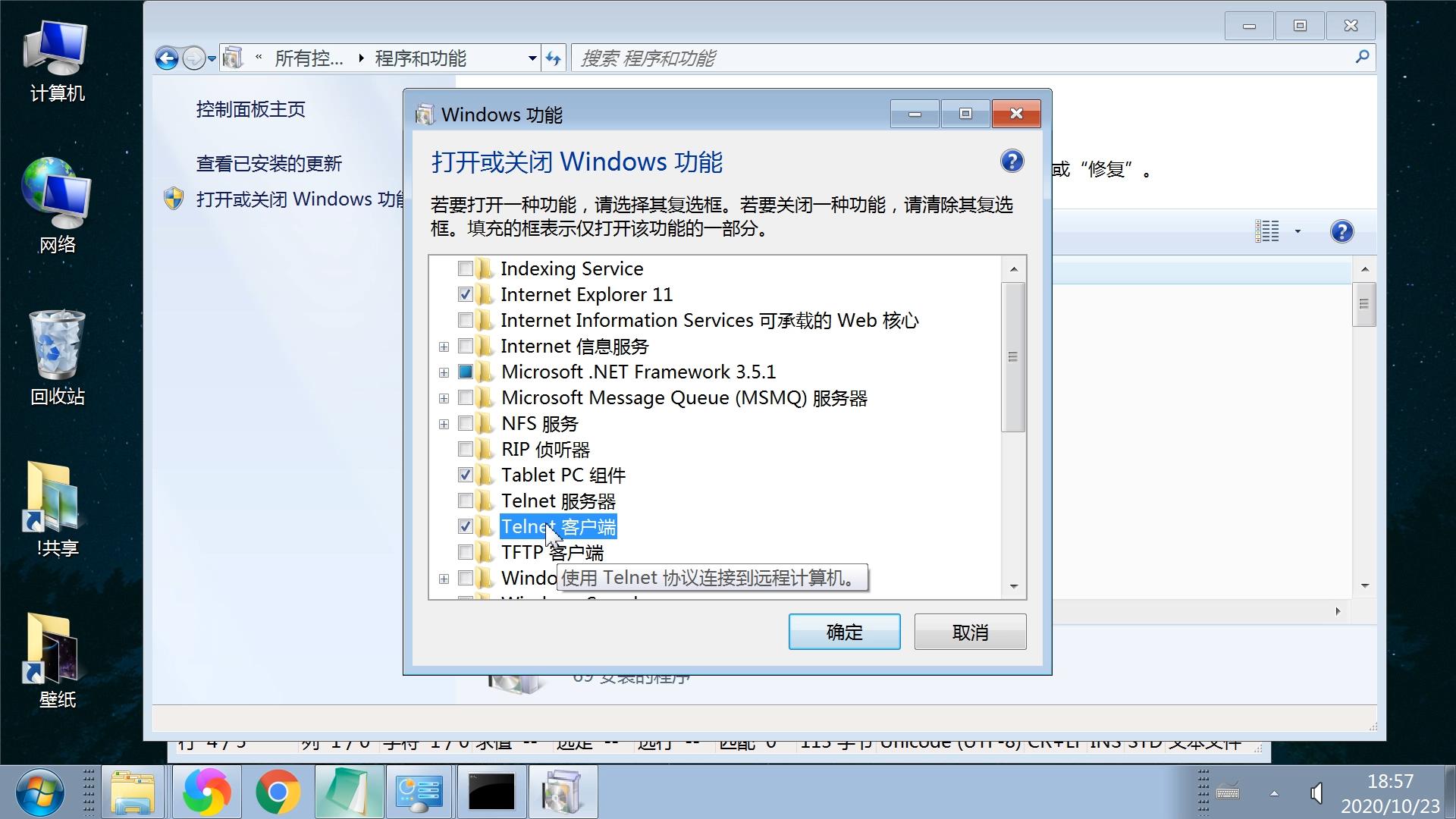
Task: Click the programs list scroll down arrow
Action: (1364, 585)
